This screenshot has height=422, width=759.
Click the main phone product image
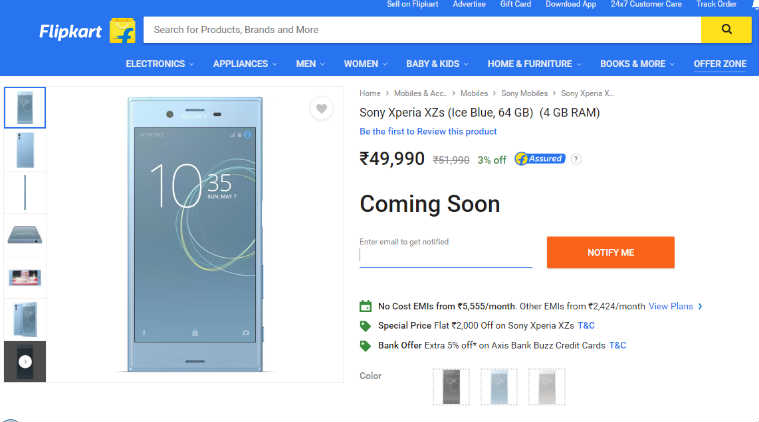[x=195, y=235]
